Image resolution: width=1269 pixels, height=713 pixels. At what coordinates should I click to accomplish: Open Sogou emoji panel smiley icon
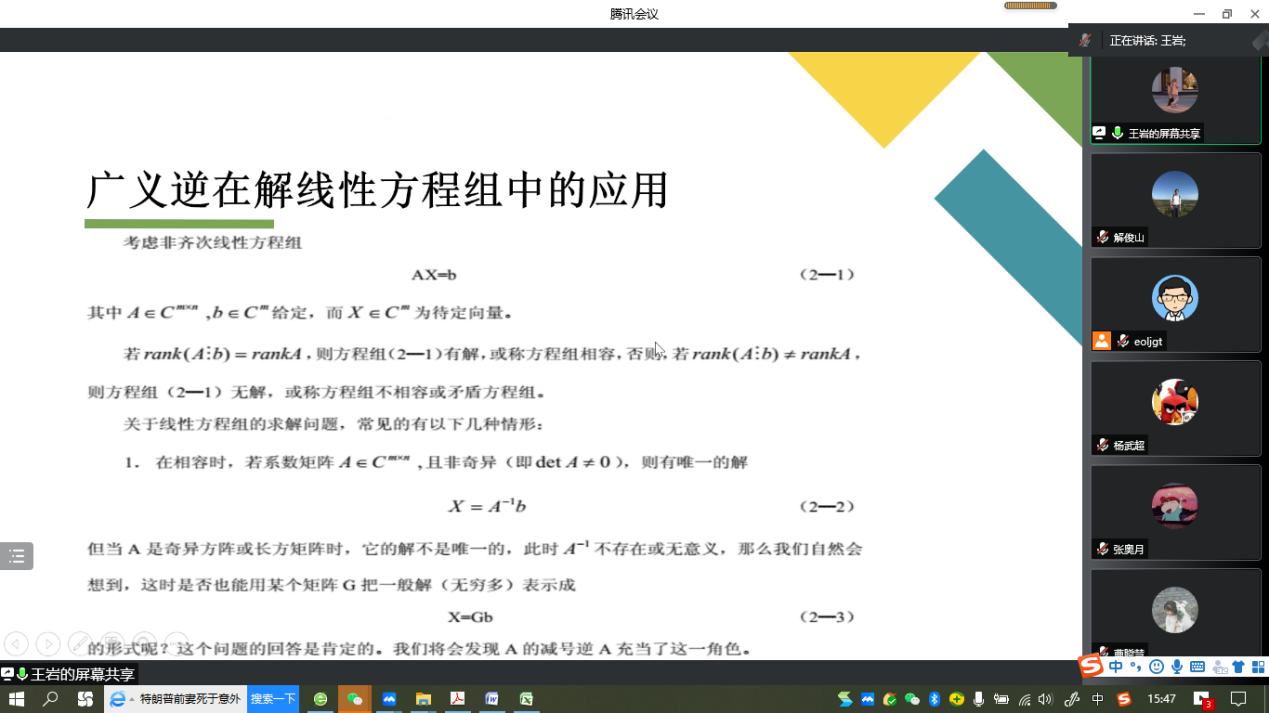1157,667
